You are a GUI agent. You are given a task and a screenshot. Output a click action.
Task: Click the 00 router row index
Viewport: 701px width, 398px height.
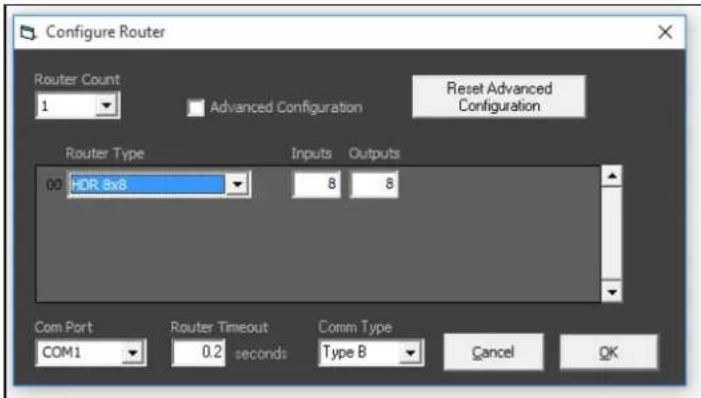pos(54,185)
